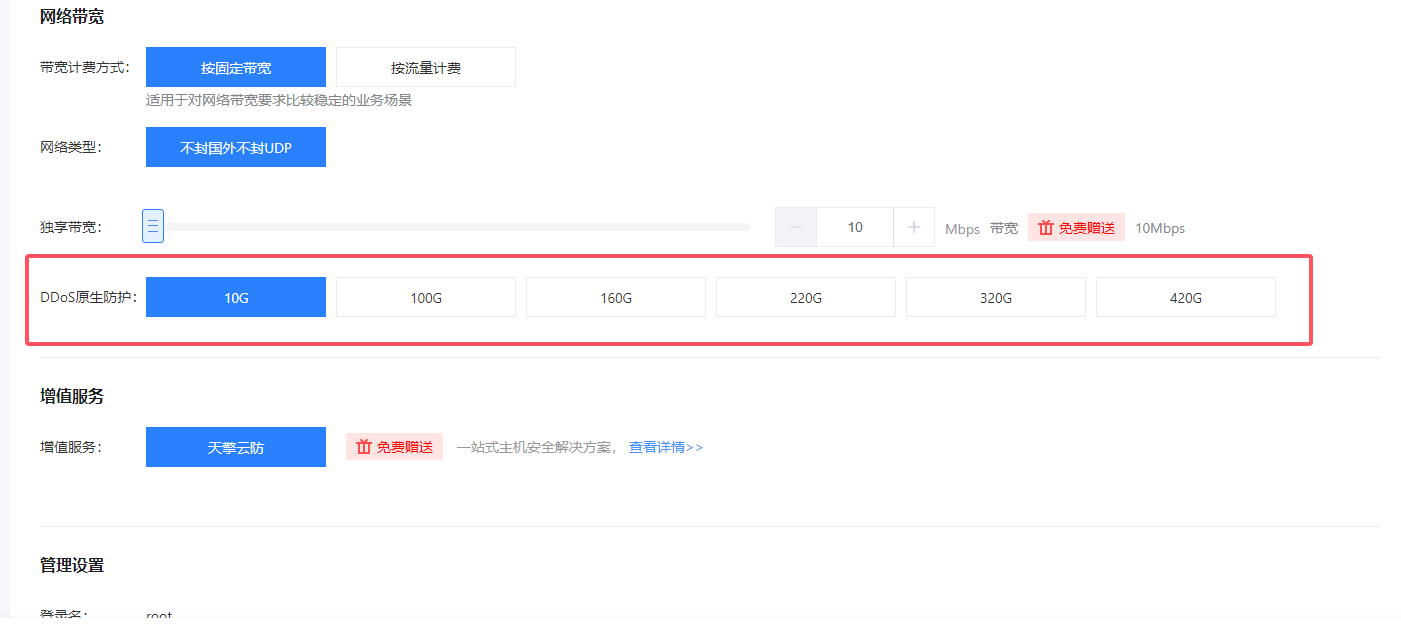Click the 10Mbps free bandwidth label
1401x632 pixels.
tap(1160, 228)
